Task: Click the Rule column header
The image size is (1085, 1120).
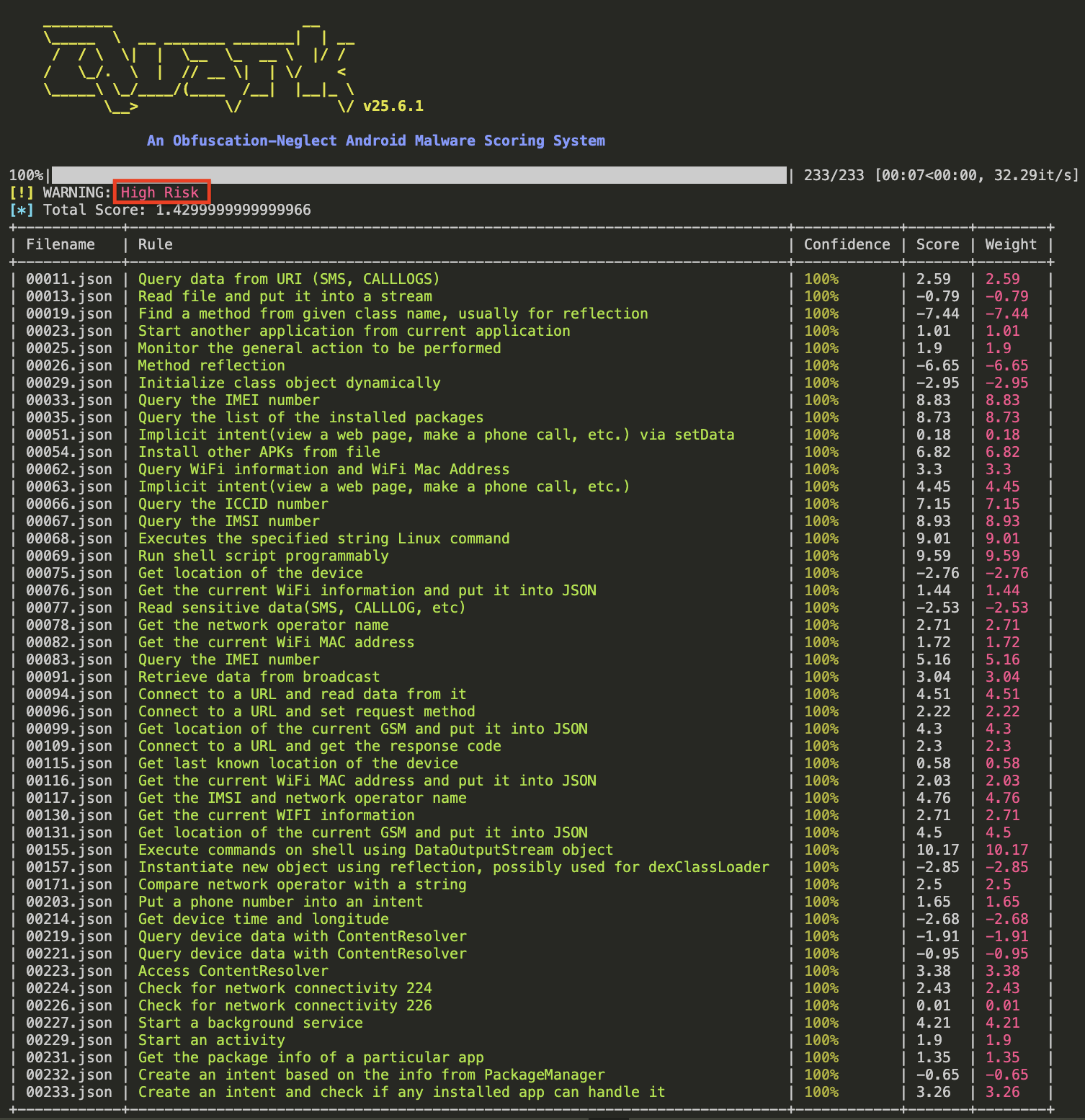Action: [154, 244]
